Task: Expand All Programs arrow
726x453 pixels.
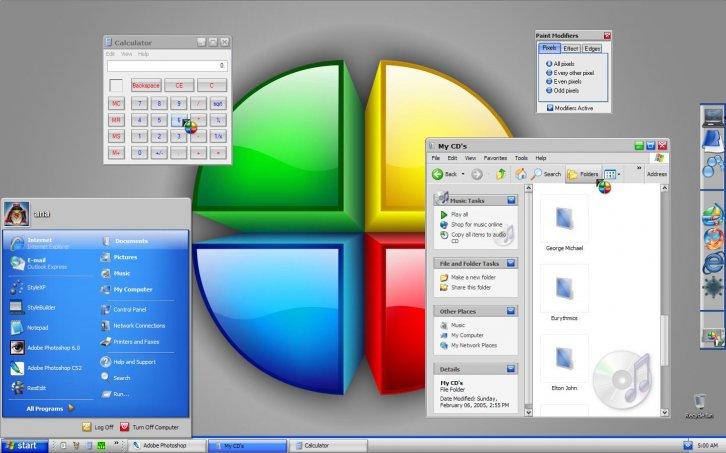Action: click(71, 408)
